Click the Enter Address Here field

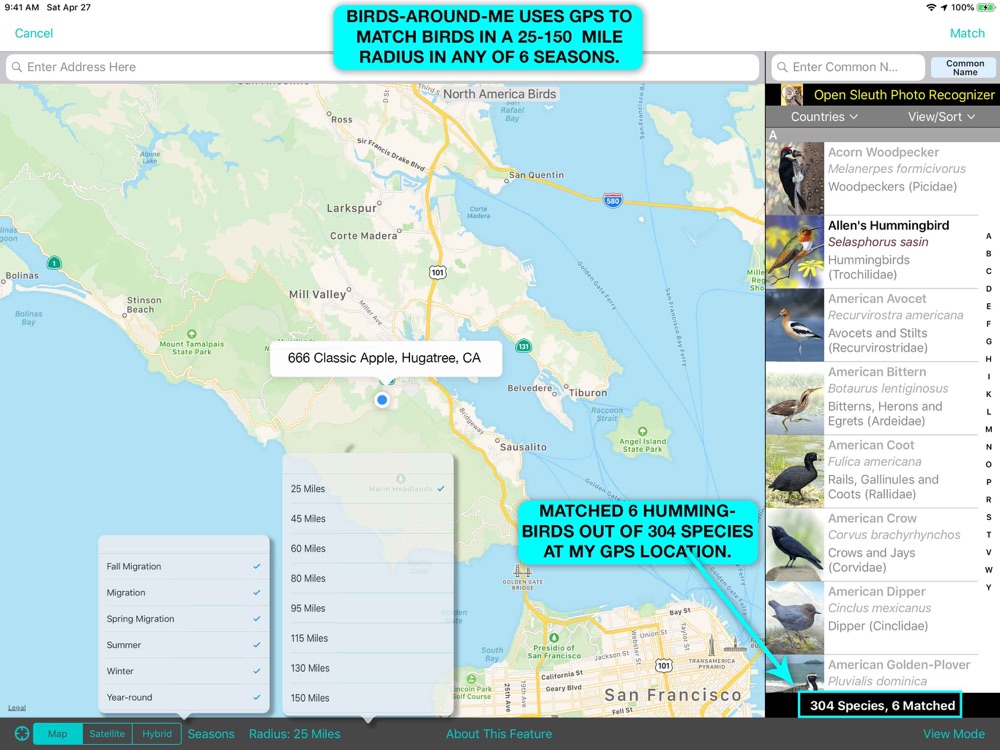382,67
